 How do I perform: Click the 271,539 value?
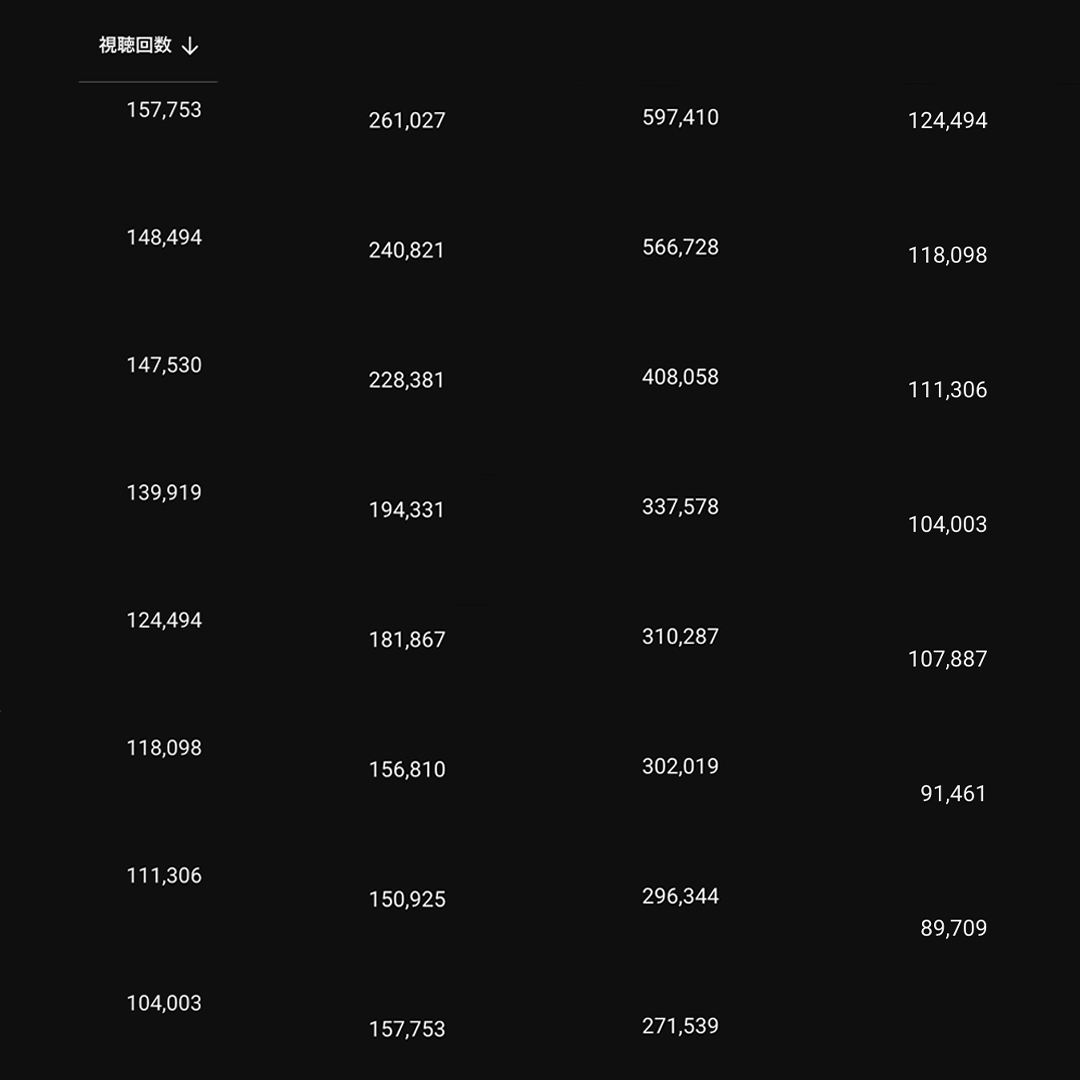pos(681,1026)
